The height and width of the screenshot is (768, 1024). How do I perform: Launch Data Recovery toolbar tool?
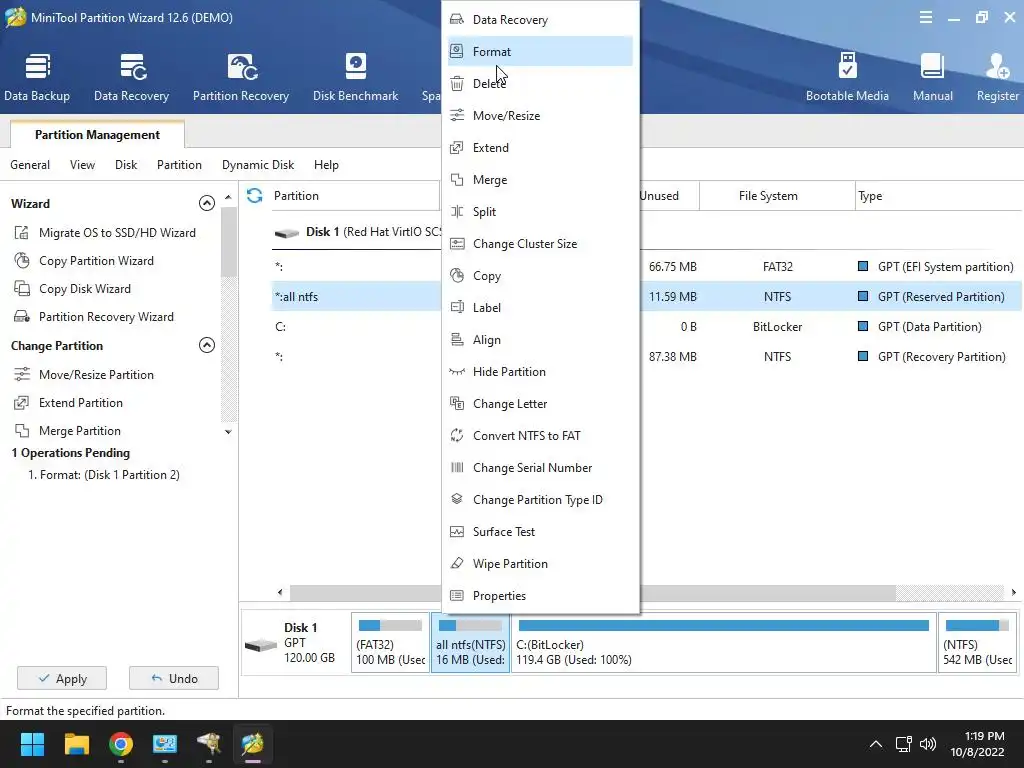tap(131, 78)
